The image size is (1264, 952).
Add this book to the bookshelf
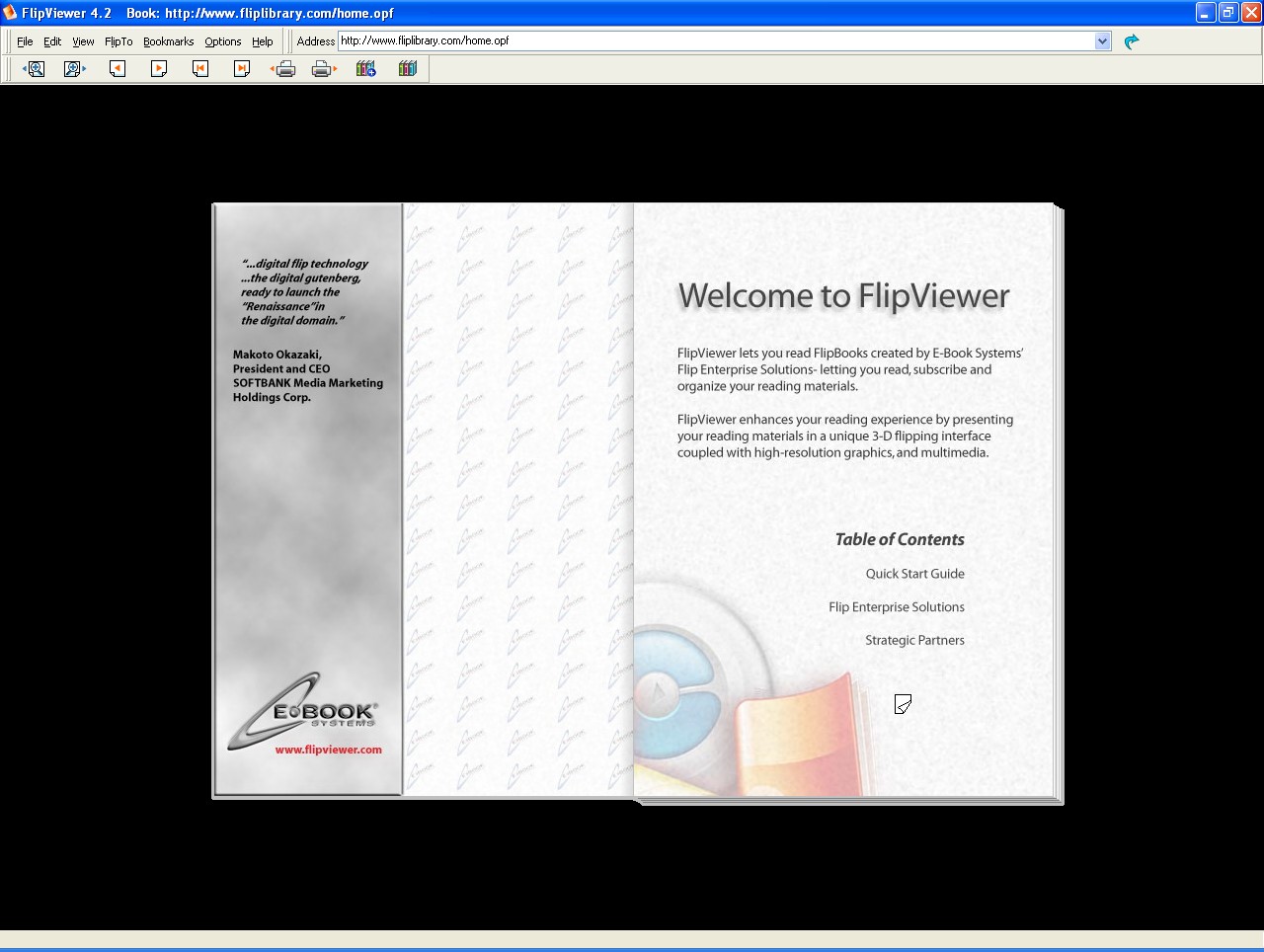pos(366,69)
